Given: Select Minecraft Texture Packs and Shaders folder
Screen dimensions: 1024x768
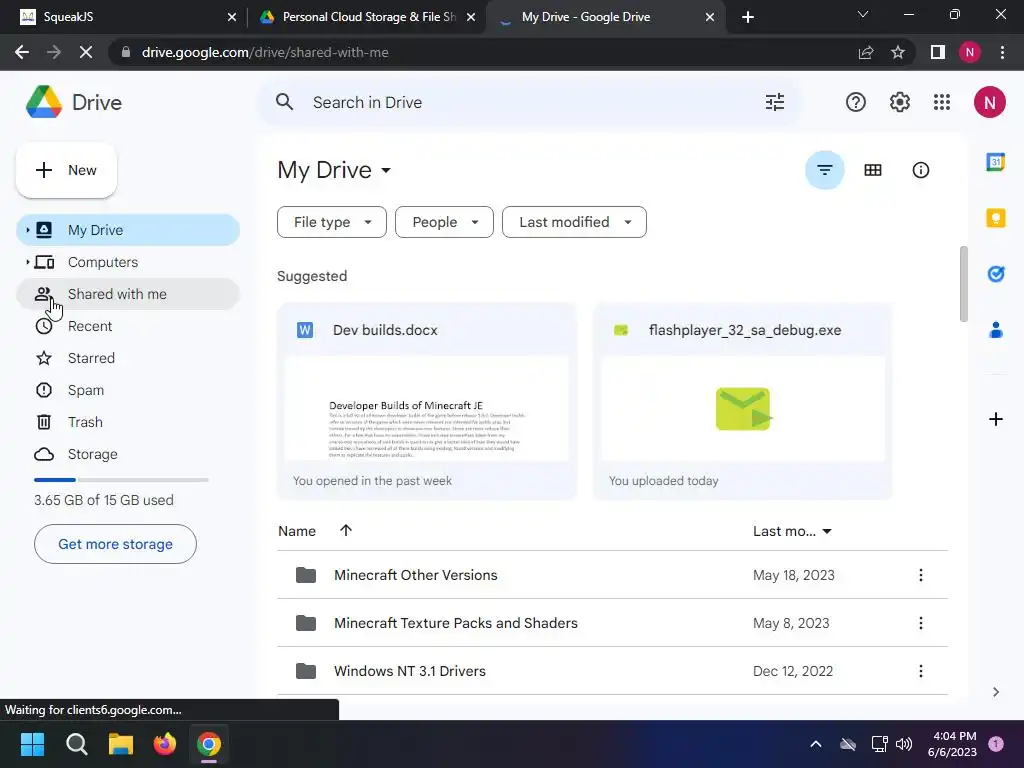Looking at the screenshot, I should 613,623.
